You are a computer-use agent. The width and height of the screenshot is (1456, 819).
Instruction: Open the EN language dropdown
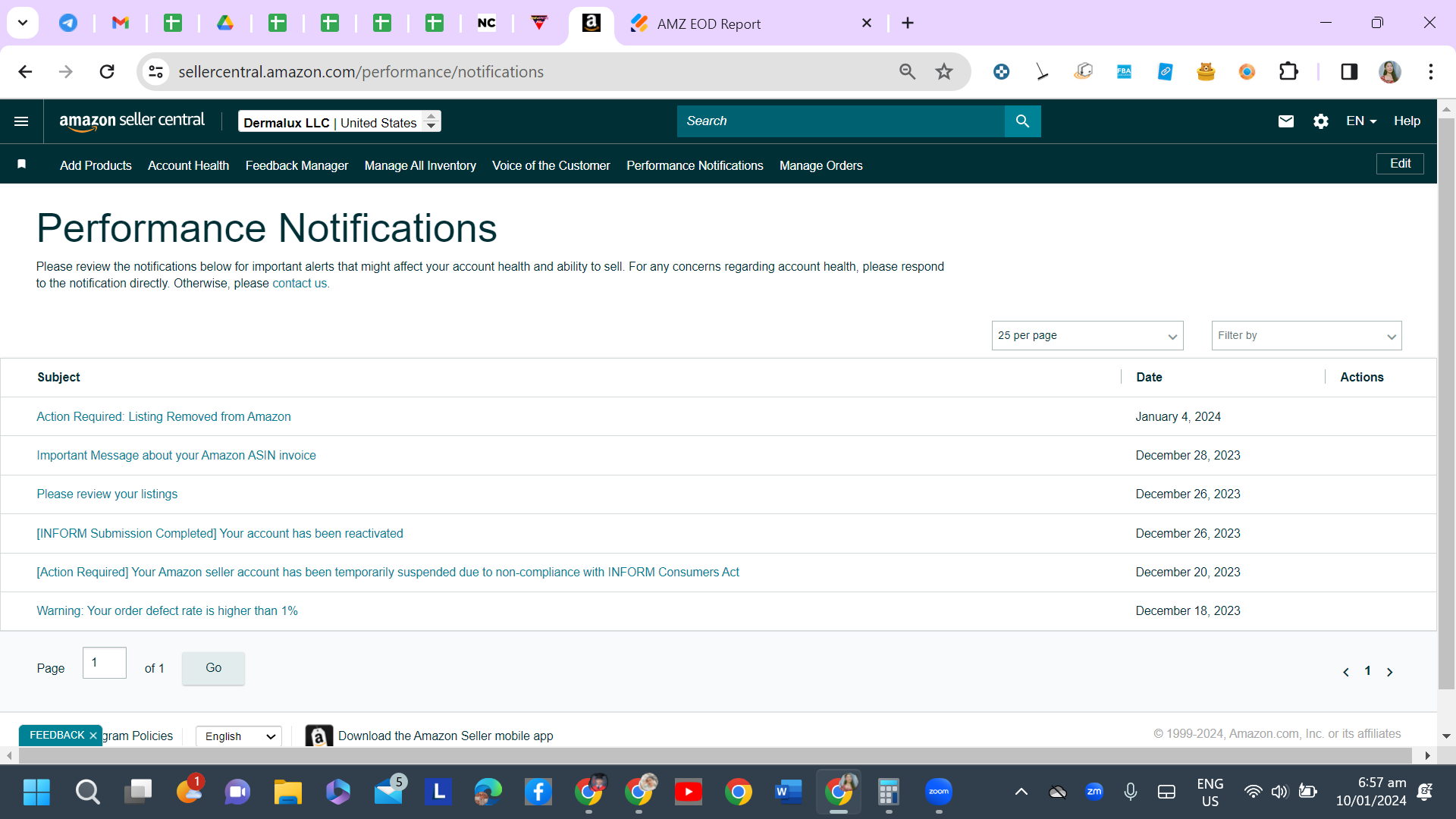coord(1361,121)
